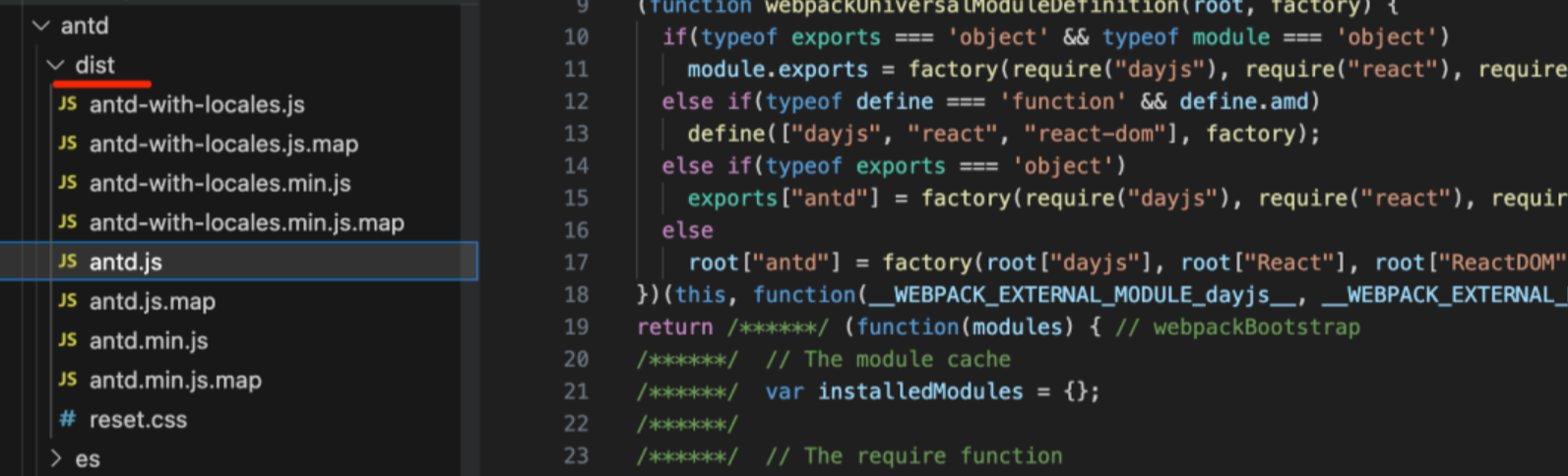Collapse the antd folder chevron
This screenshot has height=476, width=1568.
click(x=41, y=26)
